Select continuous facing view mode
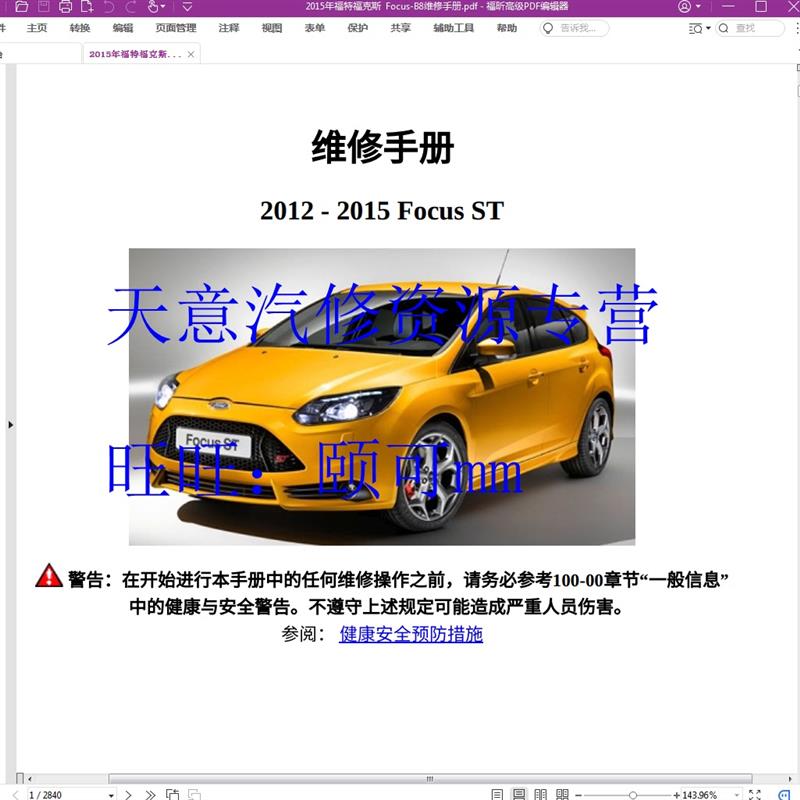The width and height of the screenshot is (800, 800). [x=562, y=794]
